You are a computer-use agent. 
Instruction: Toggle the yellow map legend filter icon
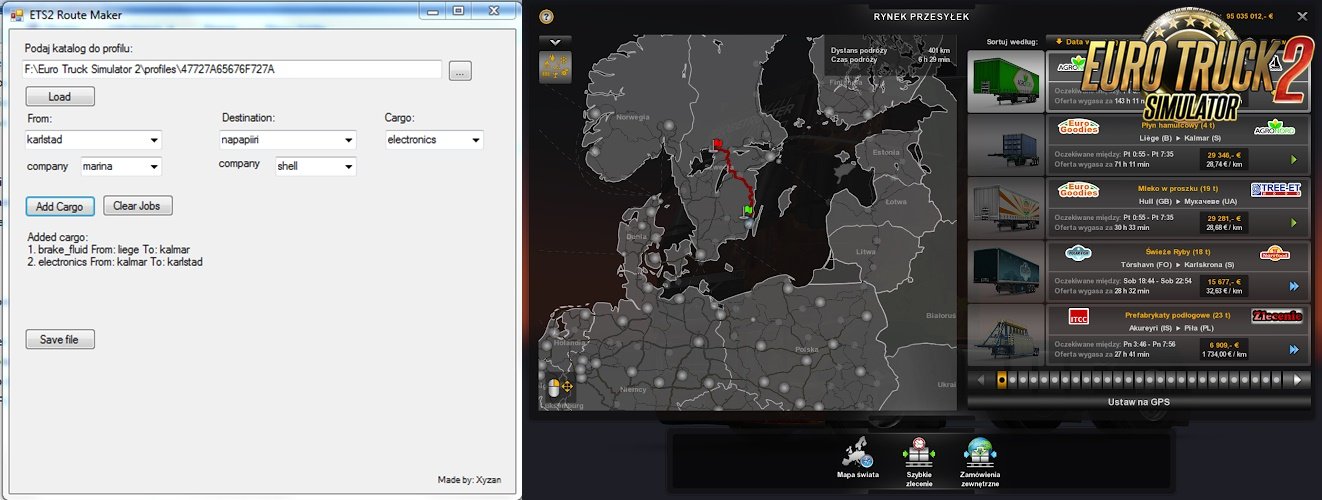click(555, 67)
